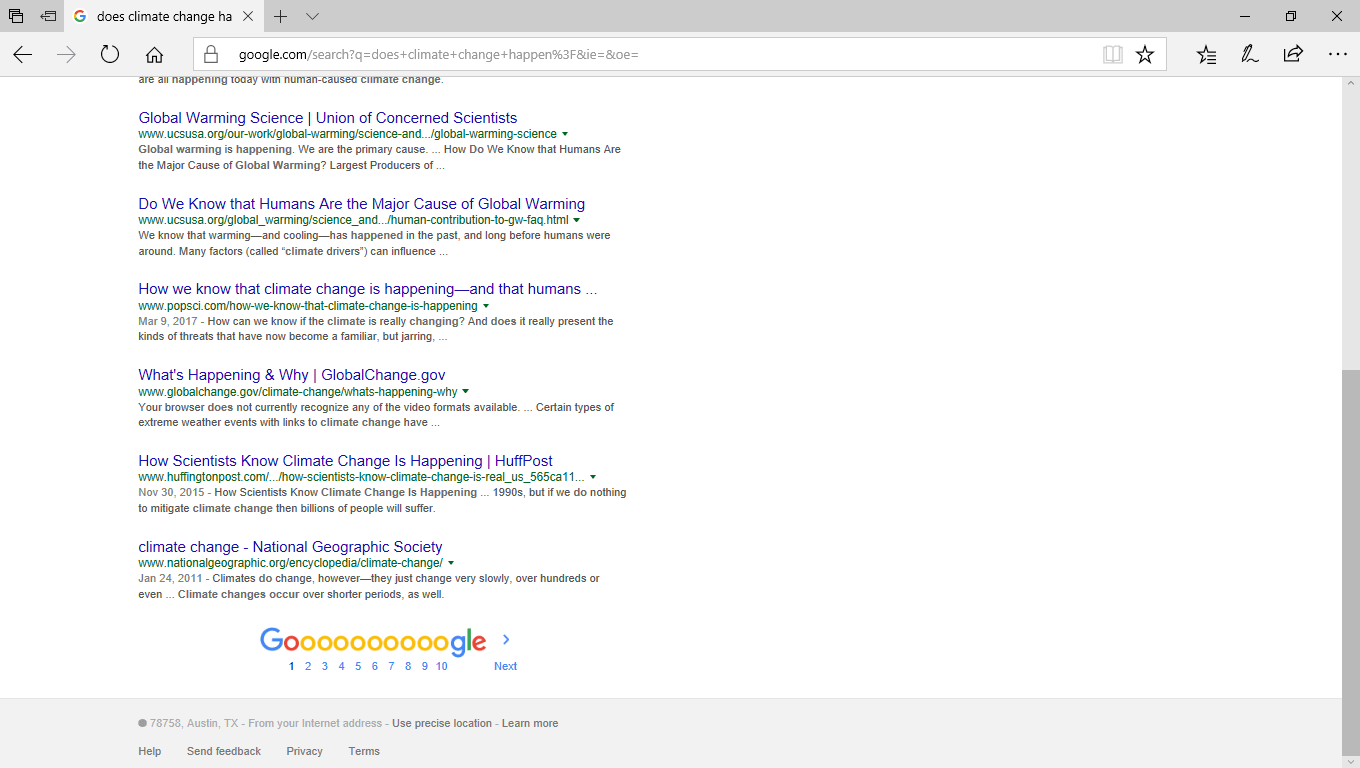This screenshot has height=768, width=1360.
Task: Click the forward navigation arrow
Action: (x=66, y=54)
